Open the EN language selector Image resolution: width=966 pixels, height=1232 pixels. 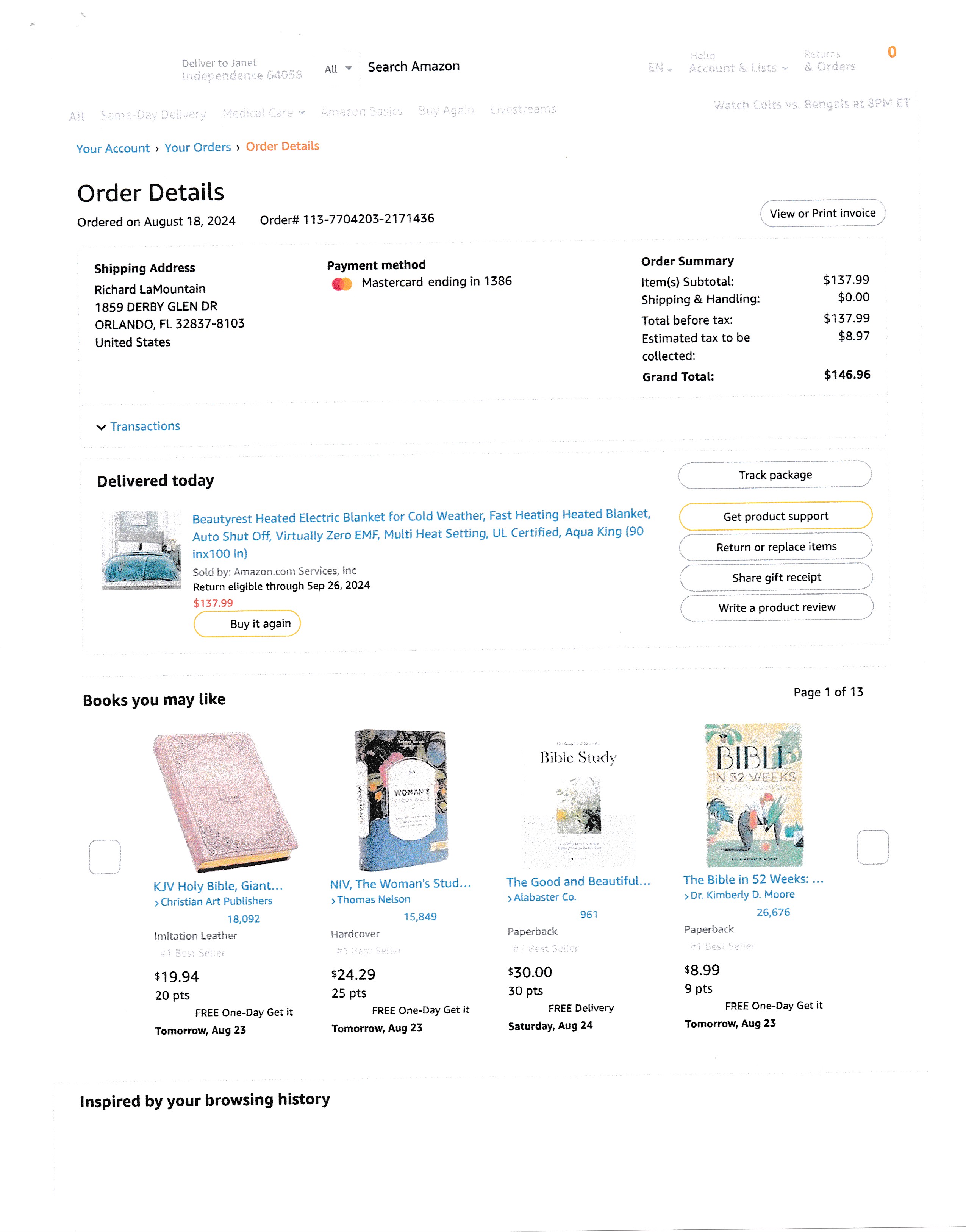point(660,68)
